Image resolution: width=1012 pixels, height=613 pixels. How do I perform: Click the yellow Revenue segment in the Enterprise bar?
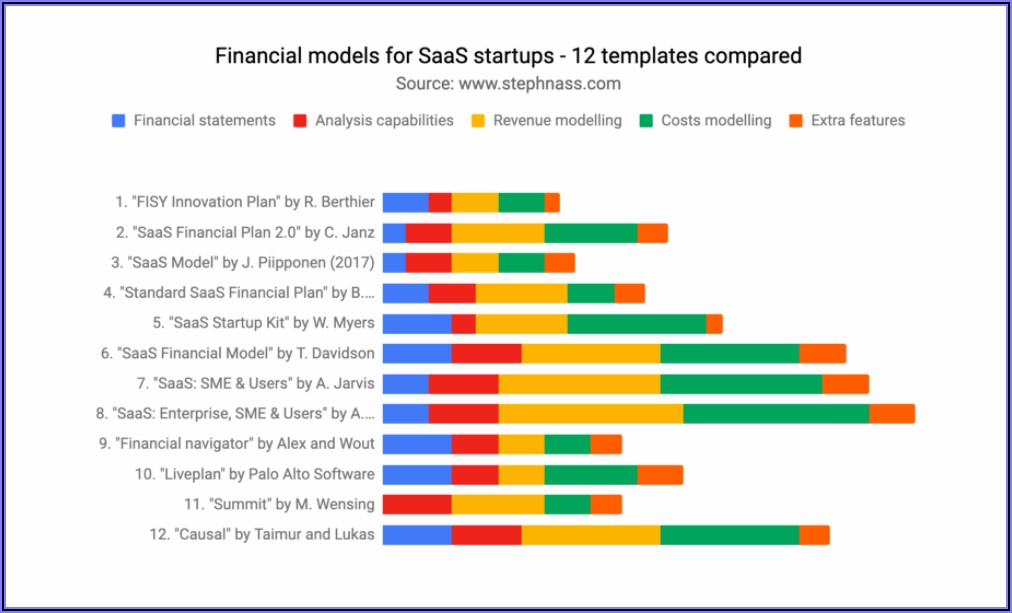[590, 414]
